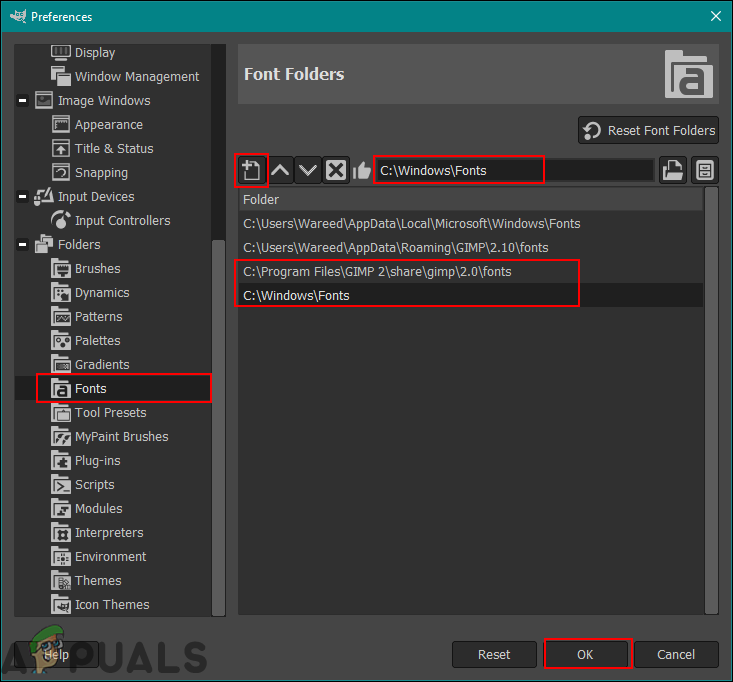Screen dimensions: 733x682
Task: Select the Program Files\GIMP 2 fonts row
Action: [470, 272]
